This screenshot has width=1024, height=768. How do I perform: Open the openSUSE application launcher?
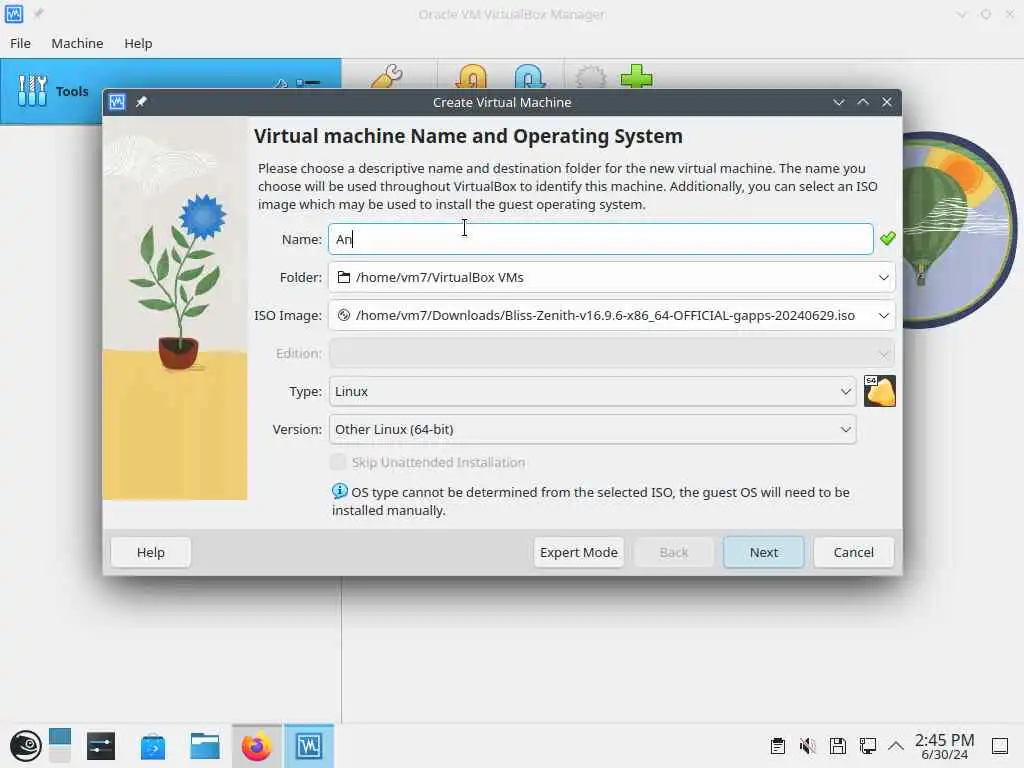pyautogui.click(x=25, y=746)
